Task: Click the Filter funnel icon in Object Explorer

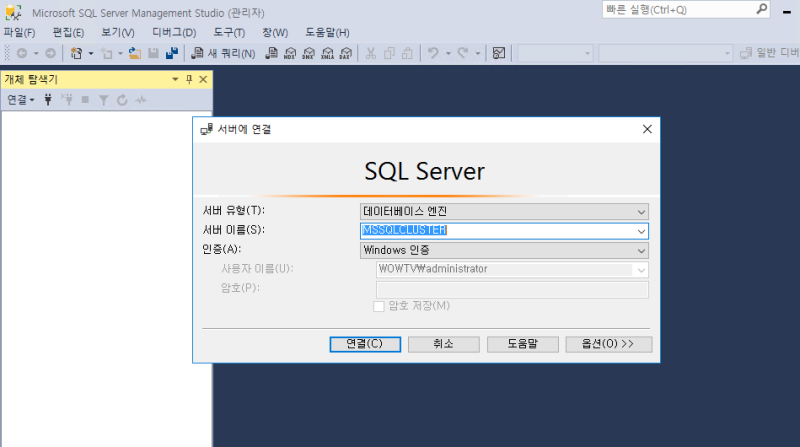Action: (104, 100)
